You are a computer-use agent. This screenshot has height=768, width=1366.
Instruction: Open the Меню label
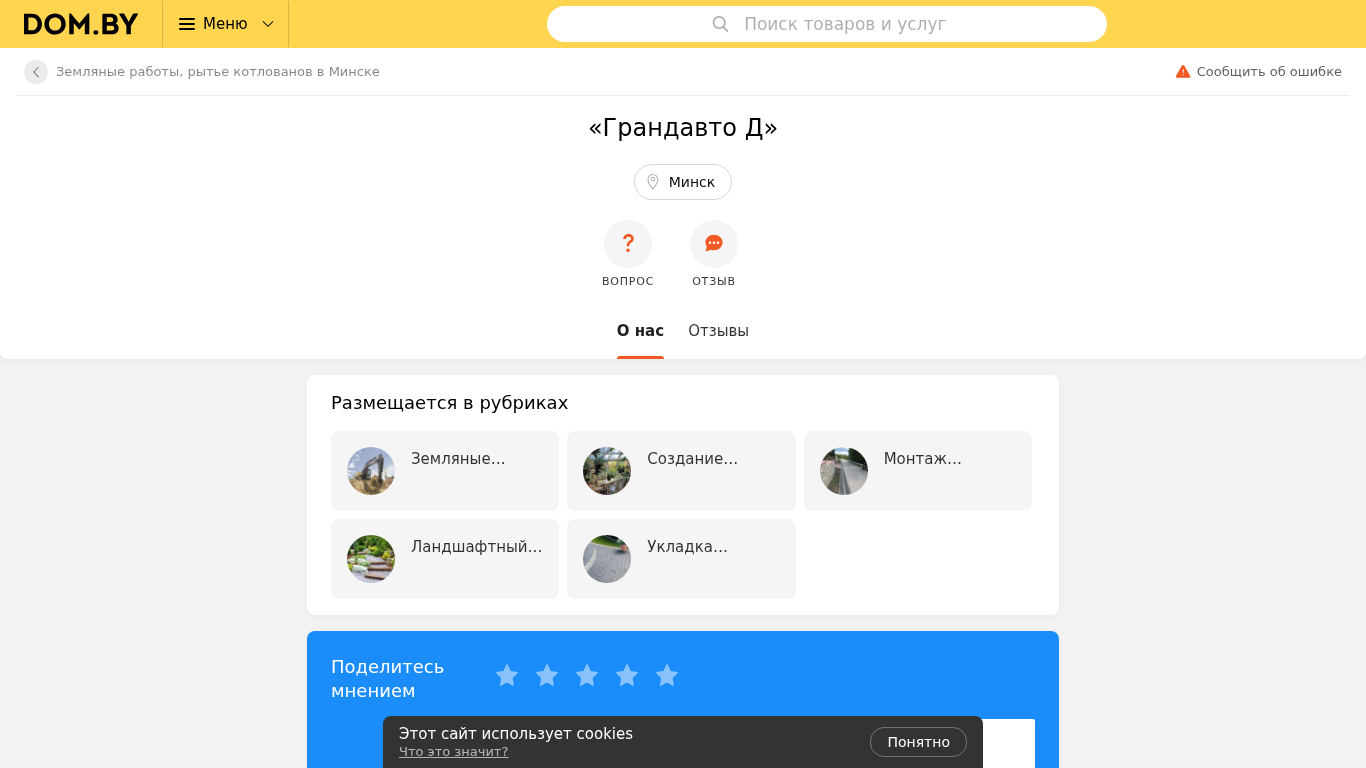[225, 24]
